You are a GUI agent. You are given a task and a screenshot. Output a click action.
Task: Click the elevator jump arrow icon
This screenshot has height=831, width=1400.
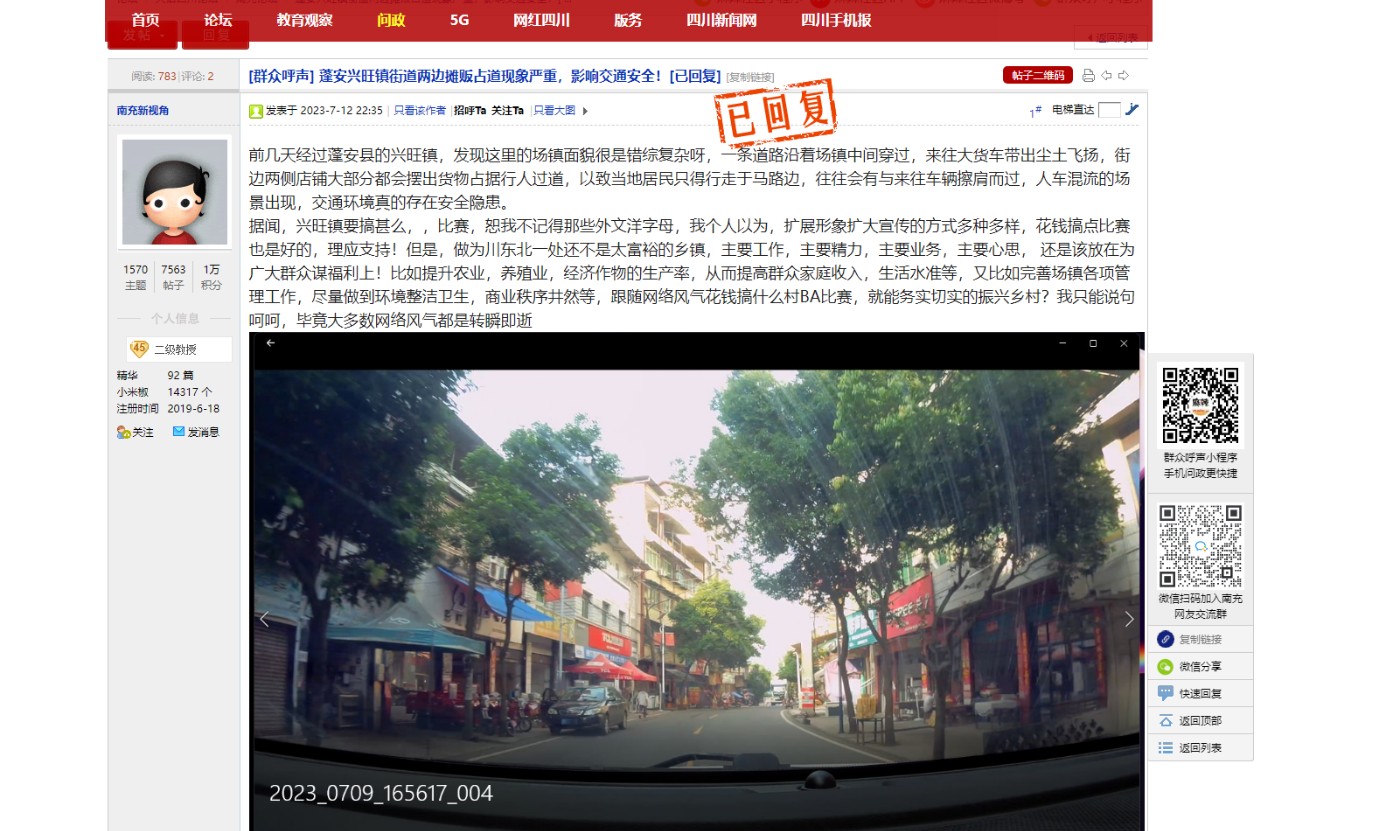point(1131,110)
